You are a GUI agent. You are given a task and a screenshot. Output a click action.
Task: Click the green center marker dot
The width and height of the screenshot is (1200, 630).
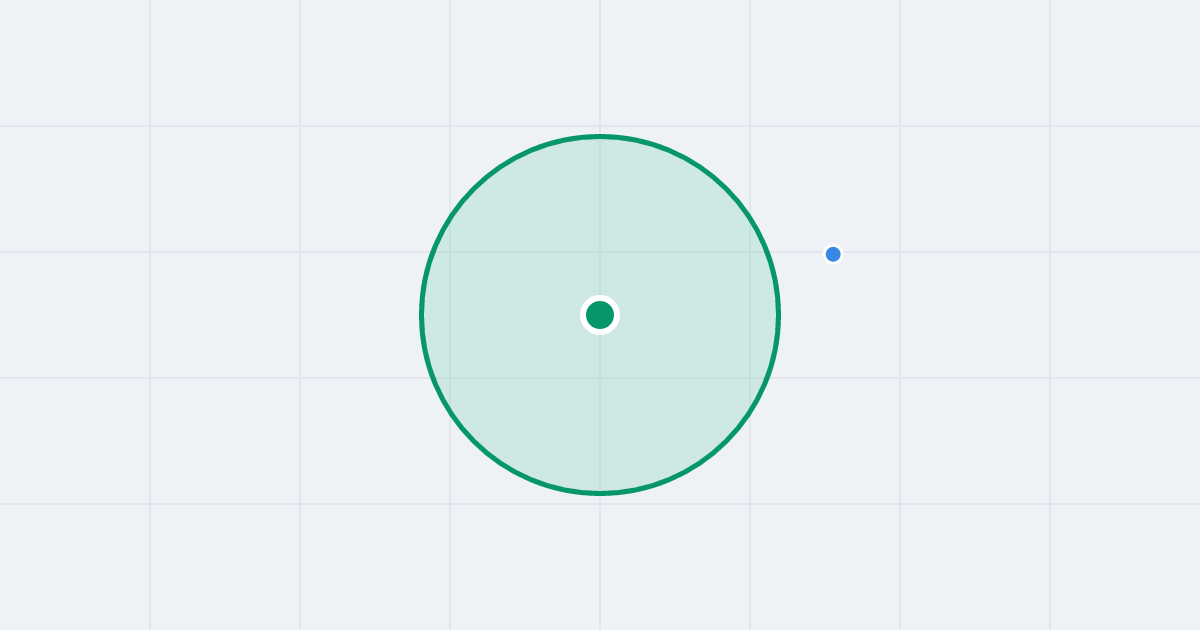tap(600, 315)
